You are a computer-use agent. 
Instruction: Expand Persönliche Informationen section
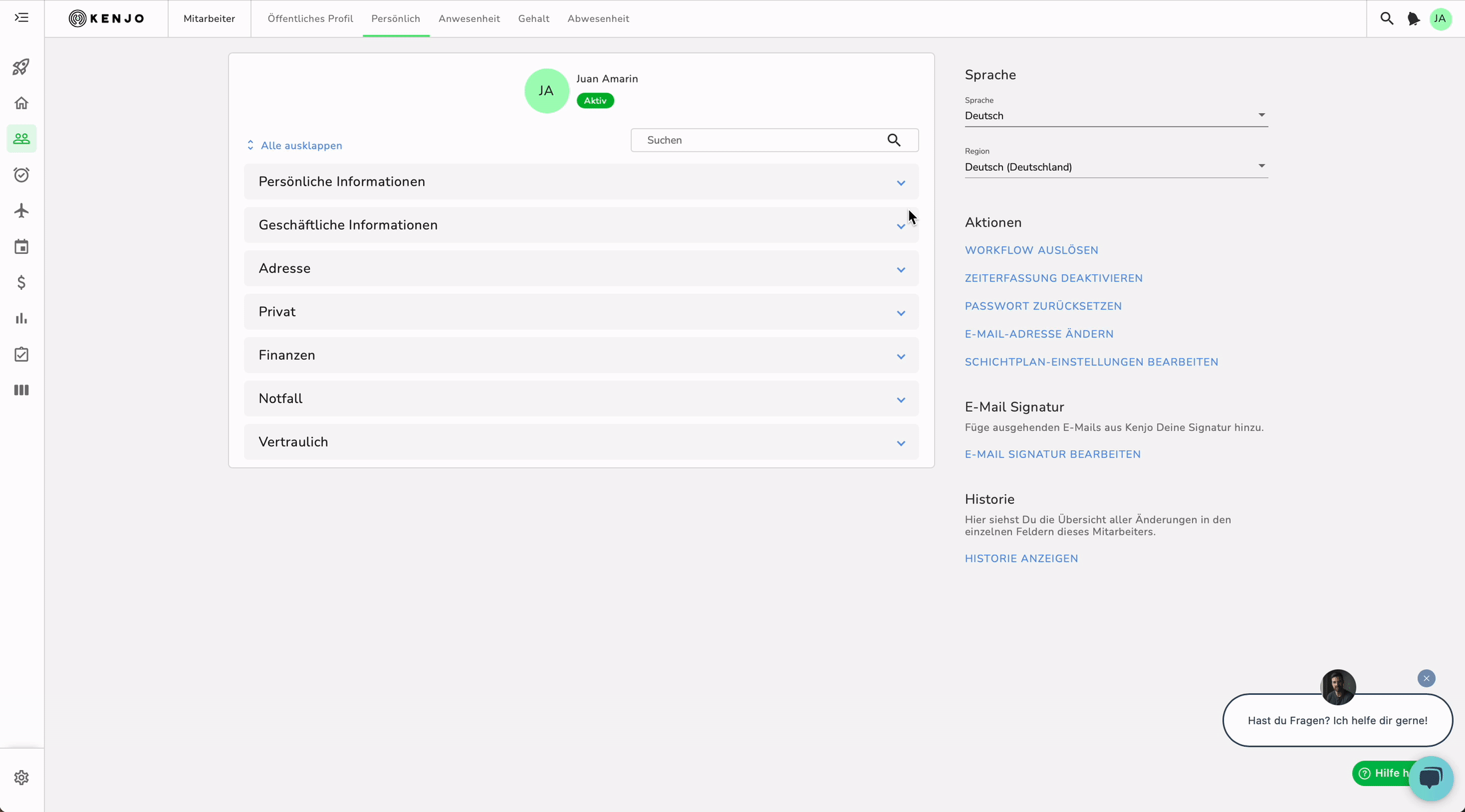pyautogui.click(x=900, y=182)
